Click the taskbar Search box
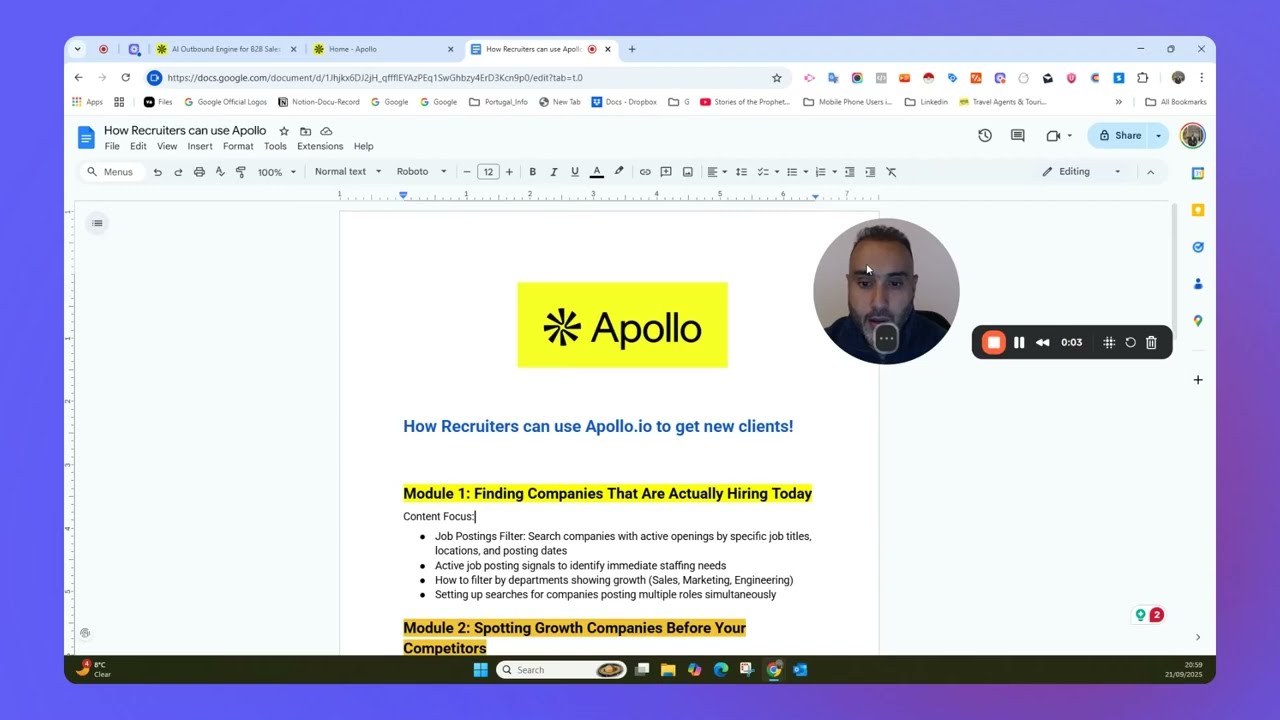This screenshot has height=720, width=1280. pos(563,670)
